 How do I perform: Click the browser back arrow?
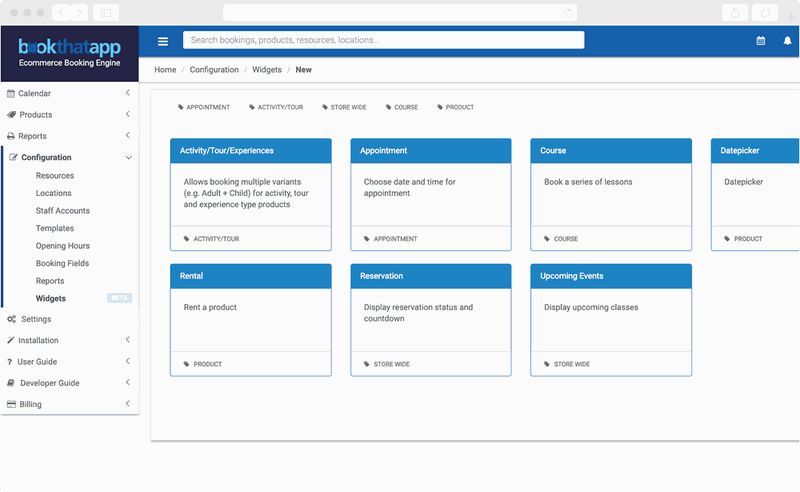[x=61, y=13]
